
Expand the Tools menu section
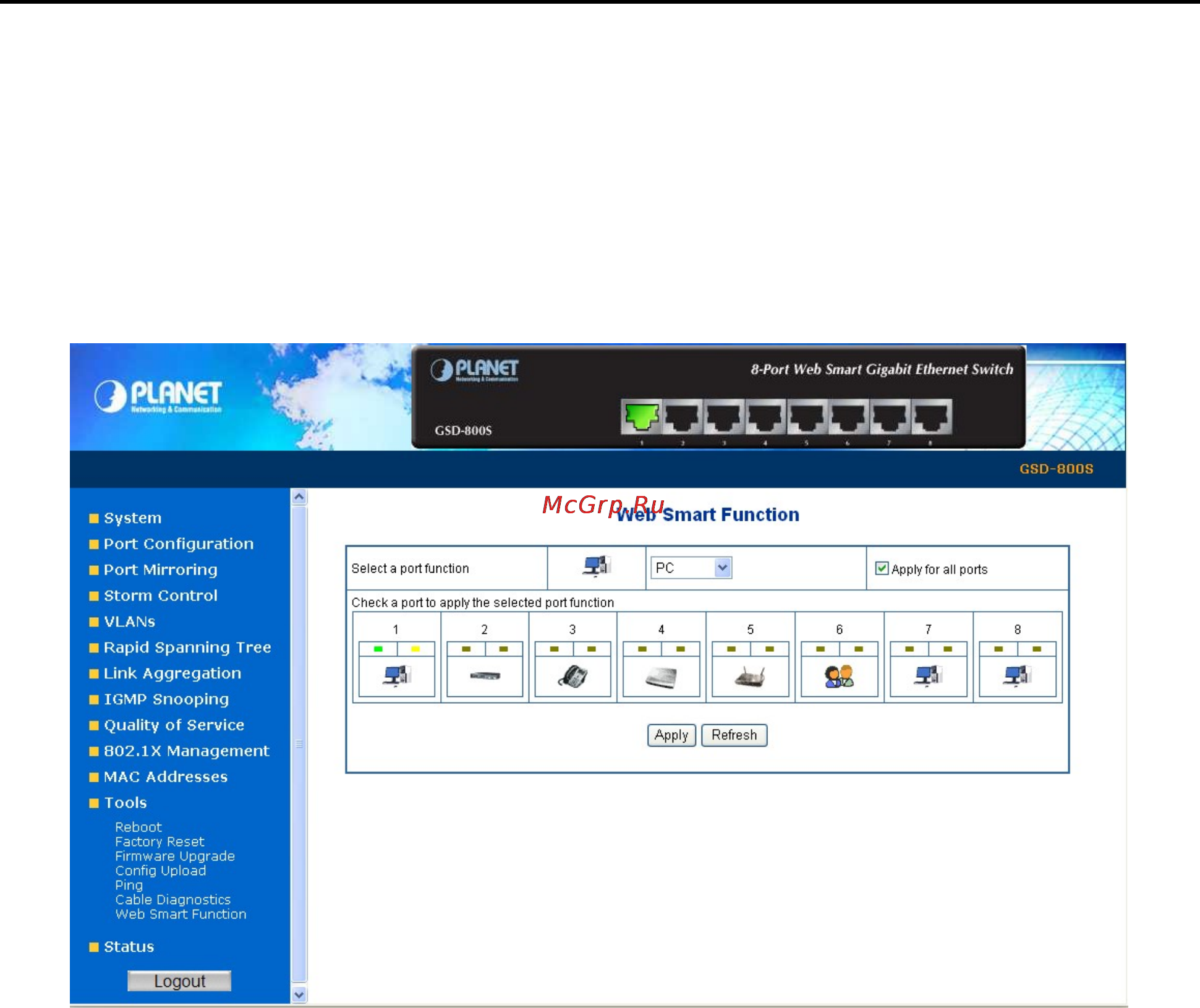coord(126,803)
